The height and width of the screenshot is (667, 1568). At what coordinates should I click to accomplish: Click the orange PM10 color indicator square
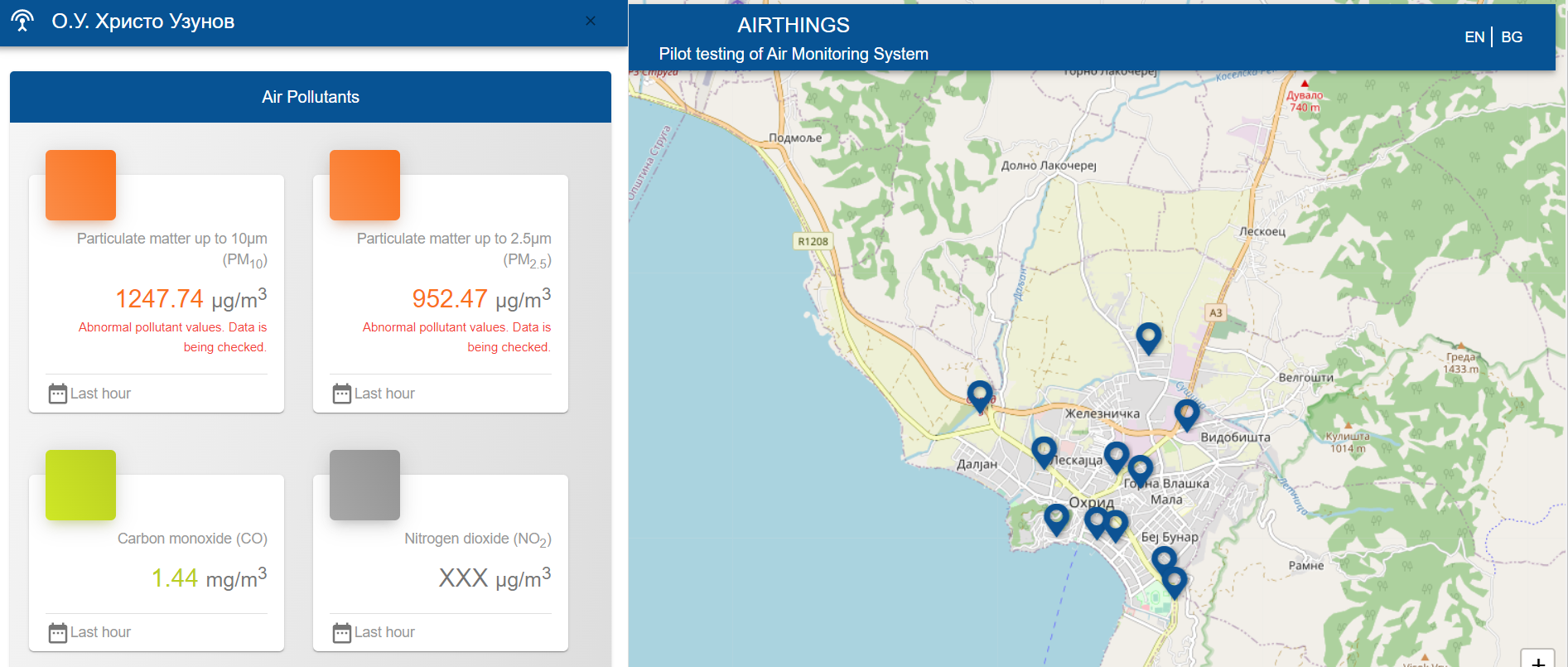coord(80,185)
